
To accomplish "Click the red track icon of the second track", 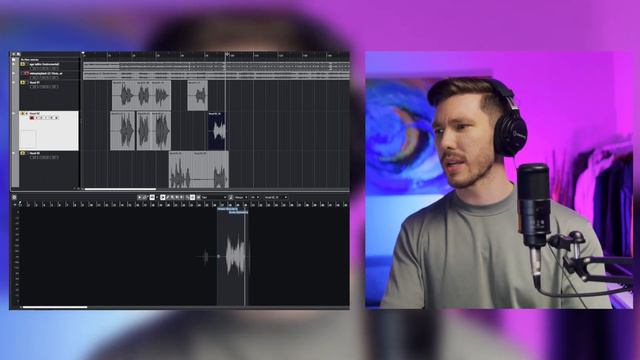I will pos(27,73).
